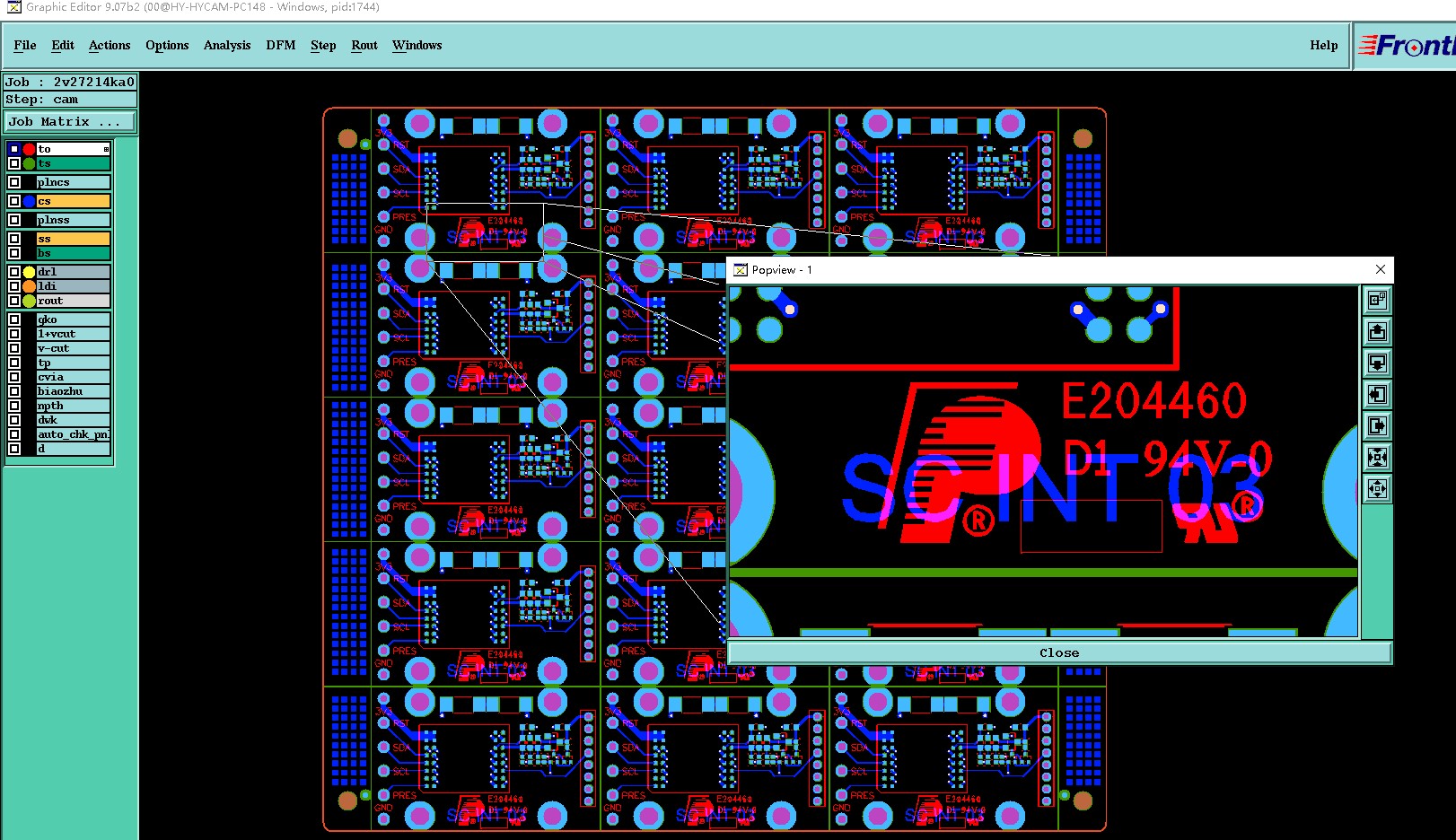Select the 'to' layer name
Screen dimensions: 1456x840
[x=73, y=149]
